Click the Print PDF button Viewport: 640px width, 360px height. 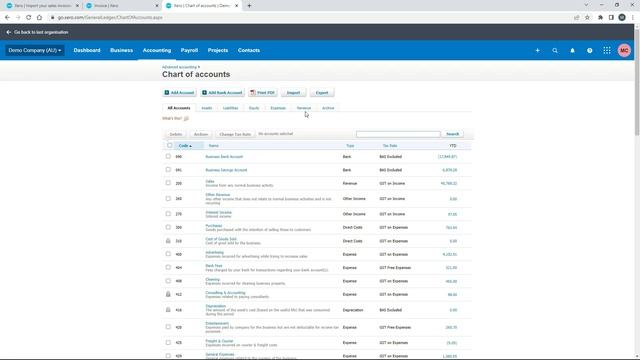(x=263, y=93)
